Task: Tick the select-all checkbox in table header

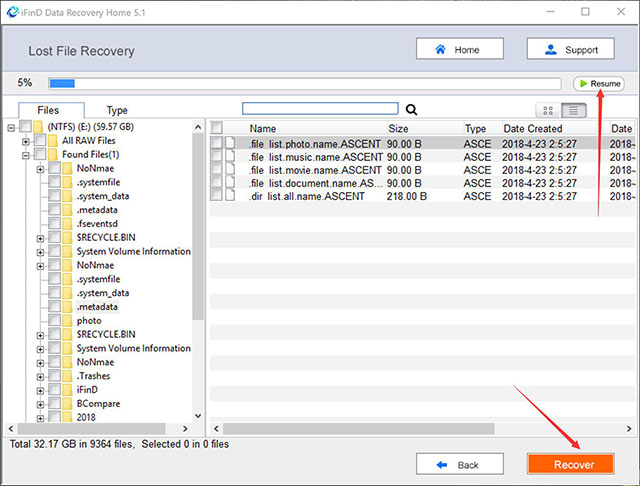Action: coord(216,128)
